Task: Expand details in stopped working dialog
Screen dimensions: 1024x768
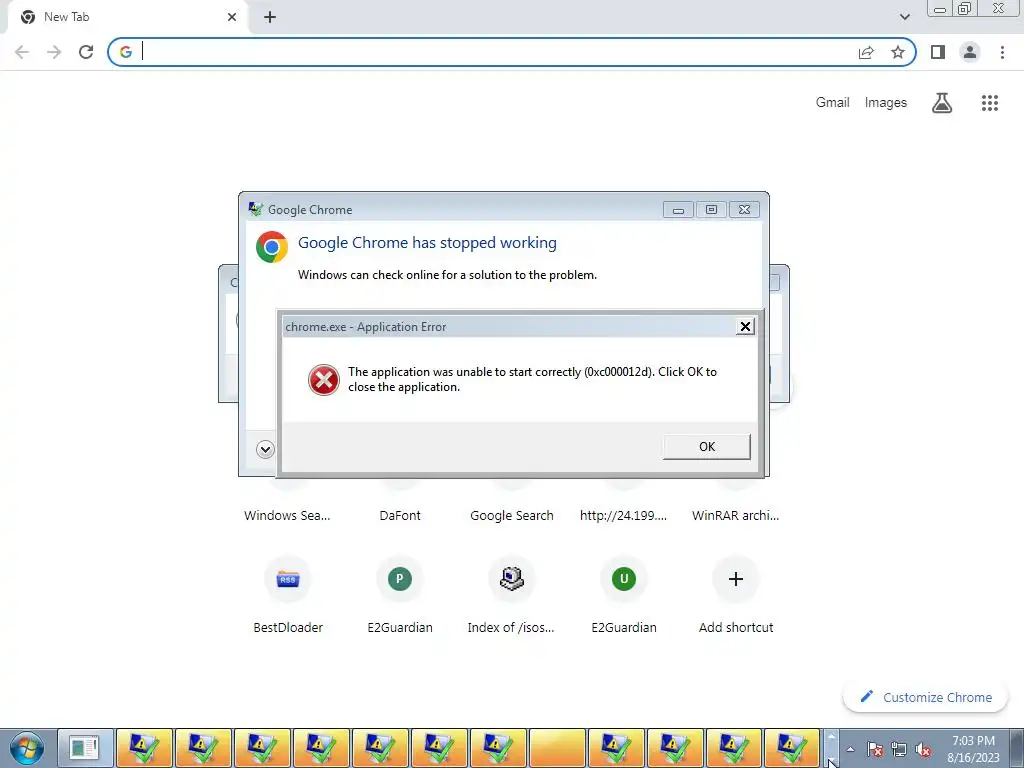Action: [x=265, y=449]
